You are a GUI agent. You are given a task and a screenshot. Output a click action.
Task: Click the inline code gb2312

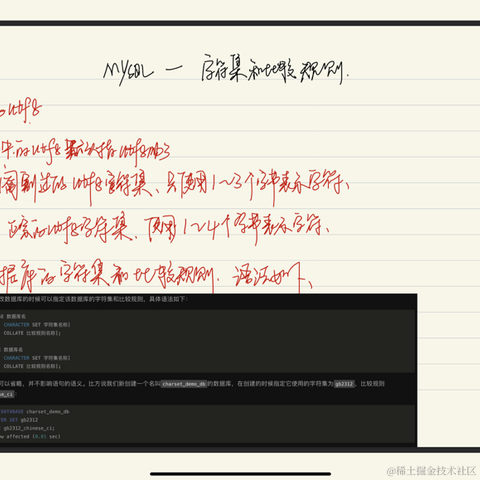click(x=344, y=384)
